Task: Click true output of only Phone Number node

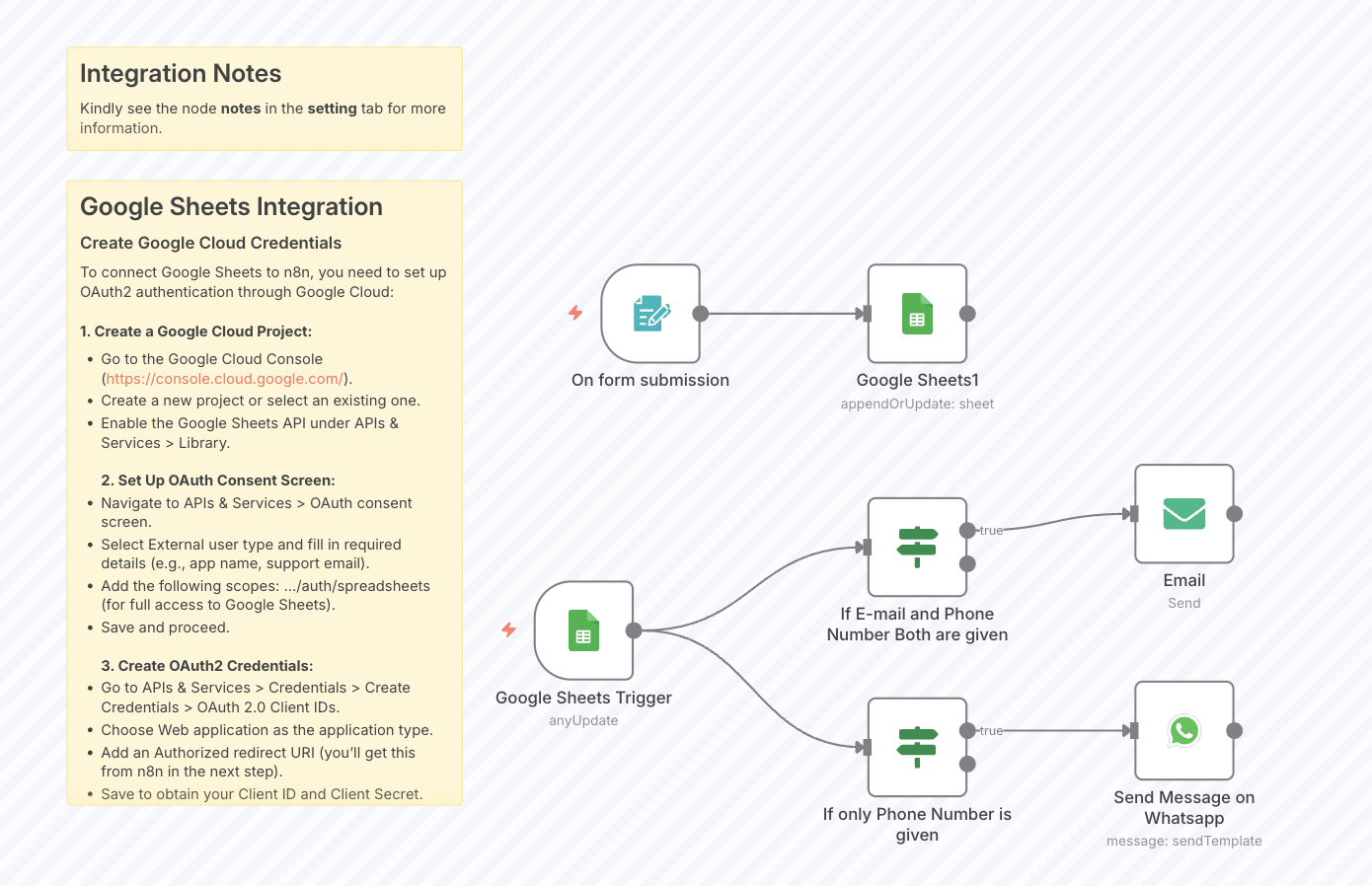Action: click(967, 730)
